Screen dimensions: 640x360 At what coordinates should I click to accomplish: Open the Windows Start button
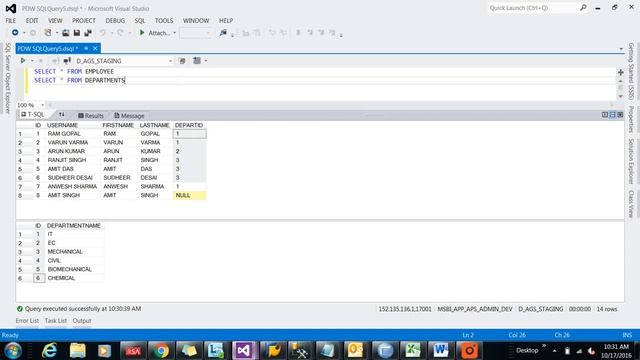point(13,351)
